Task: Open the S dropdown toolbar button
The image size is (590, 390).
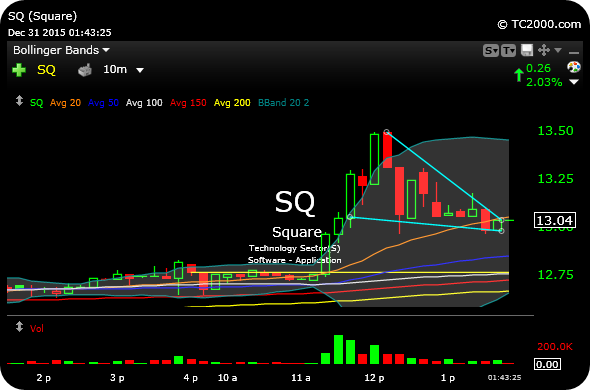Action: [x=491, y=50]
